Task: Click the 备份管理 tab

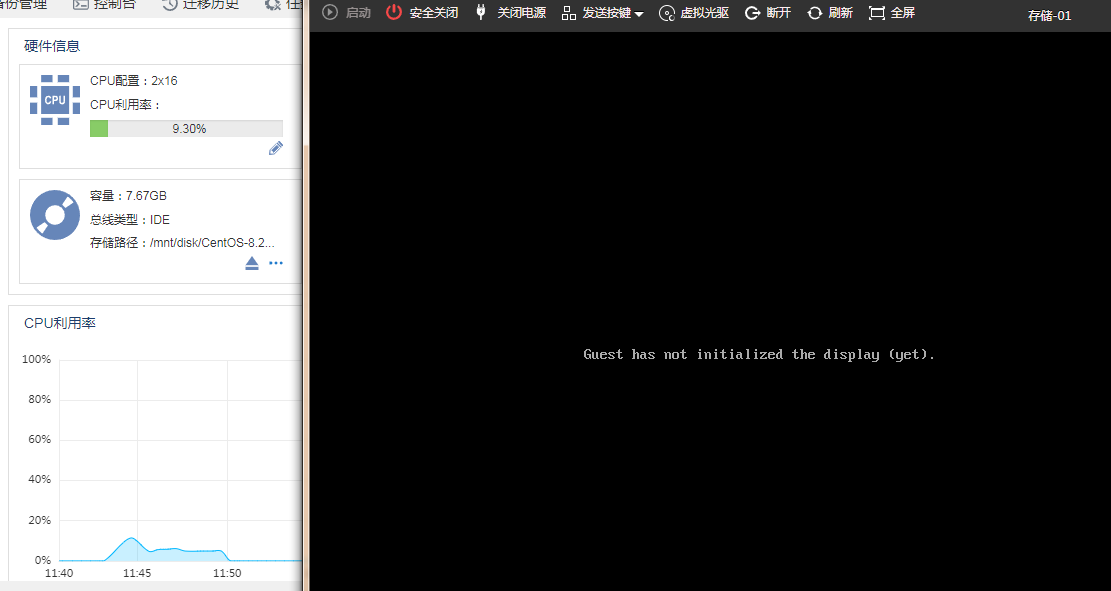Action: tap(24, 5)
